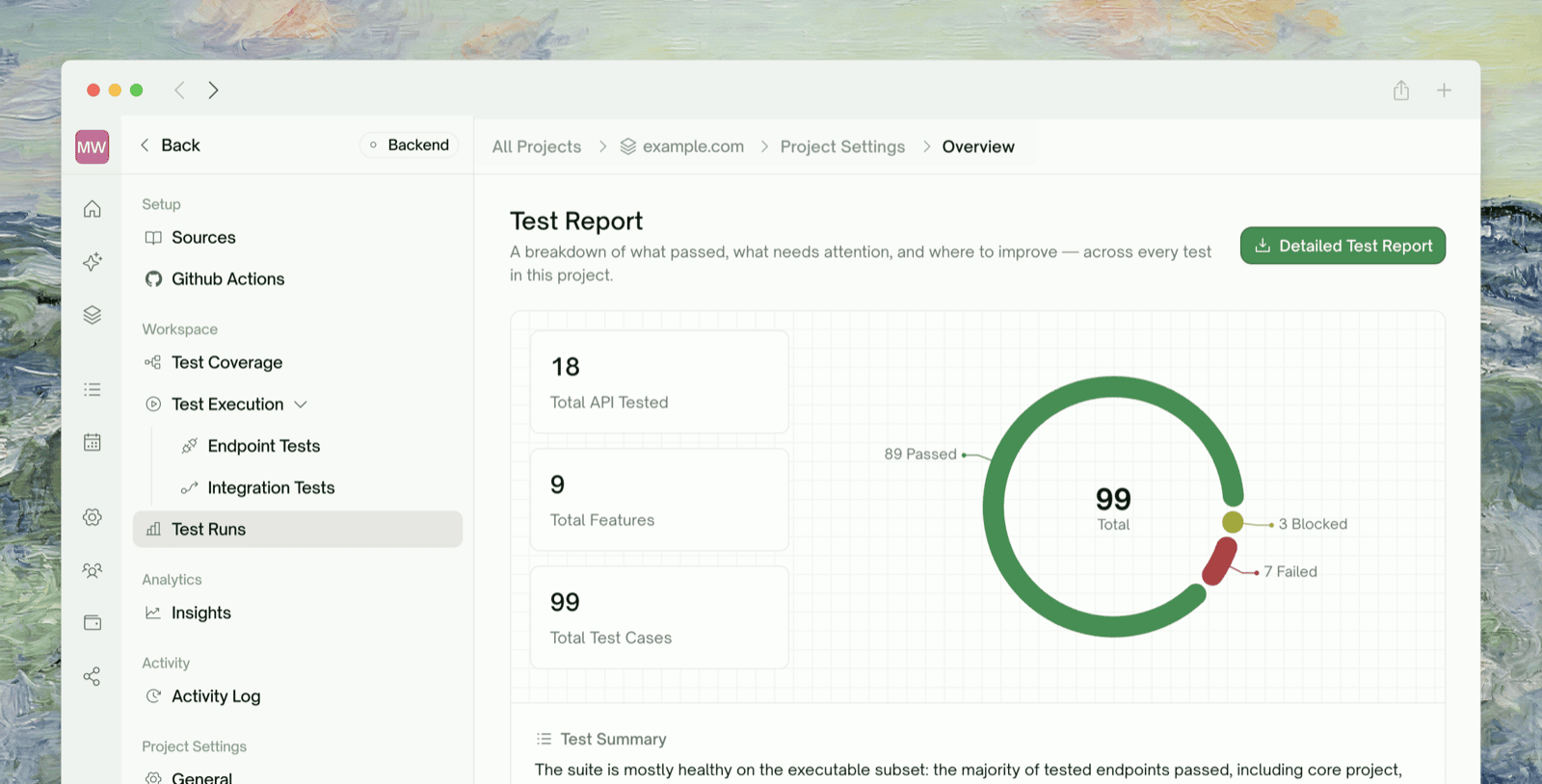Go back with the browser back arrow
The width and height of the screenshot is (1542, 784).
click(x=179, y=90)
